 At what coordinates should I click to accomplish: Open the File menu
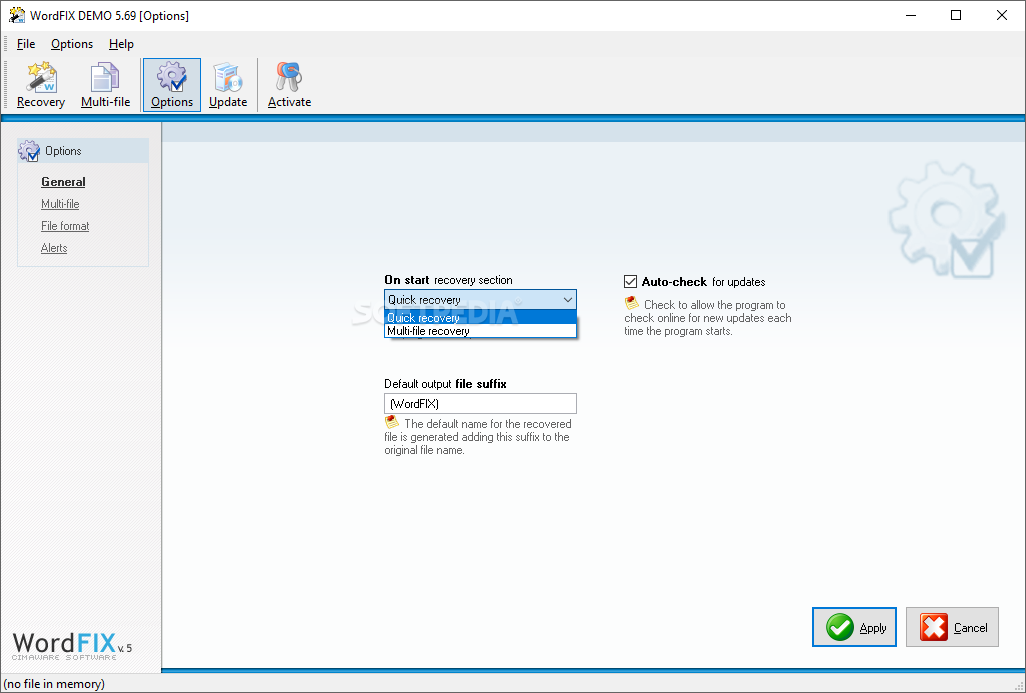tap(26, 44)
